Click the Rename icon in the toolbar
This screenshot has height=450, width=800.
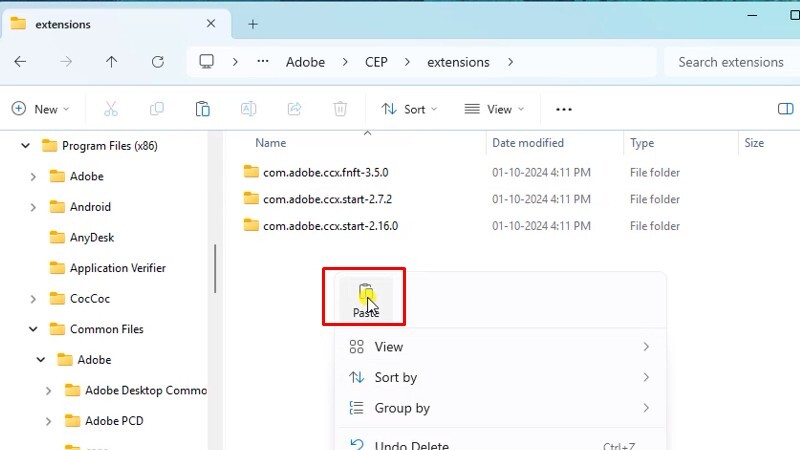coord(248,109)
